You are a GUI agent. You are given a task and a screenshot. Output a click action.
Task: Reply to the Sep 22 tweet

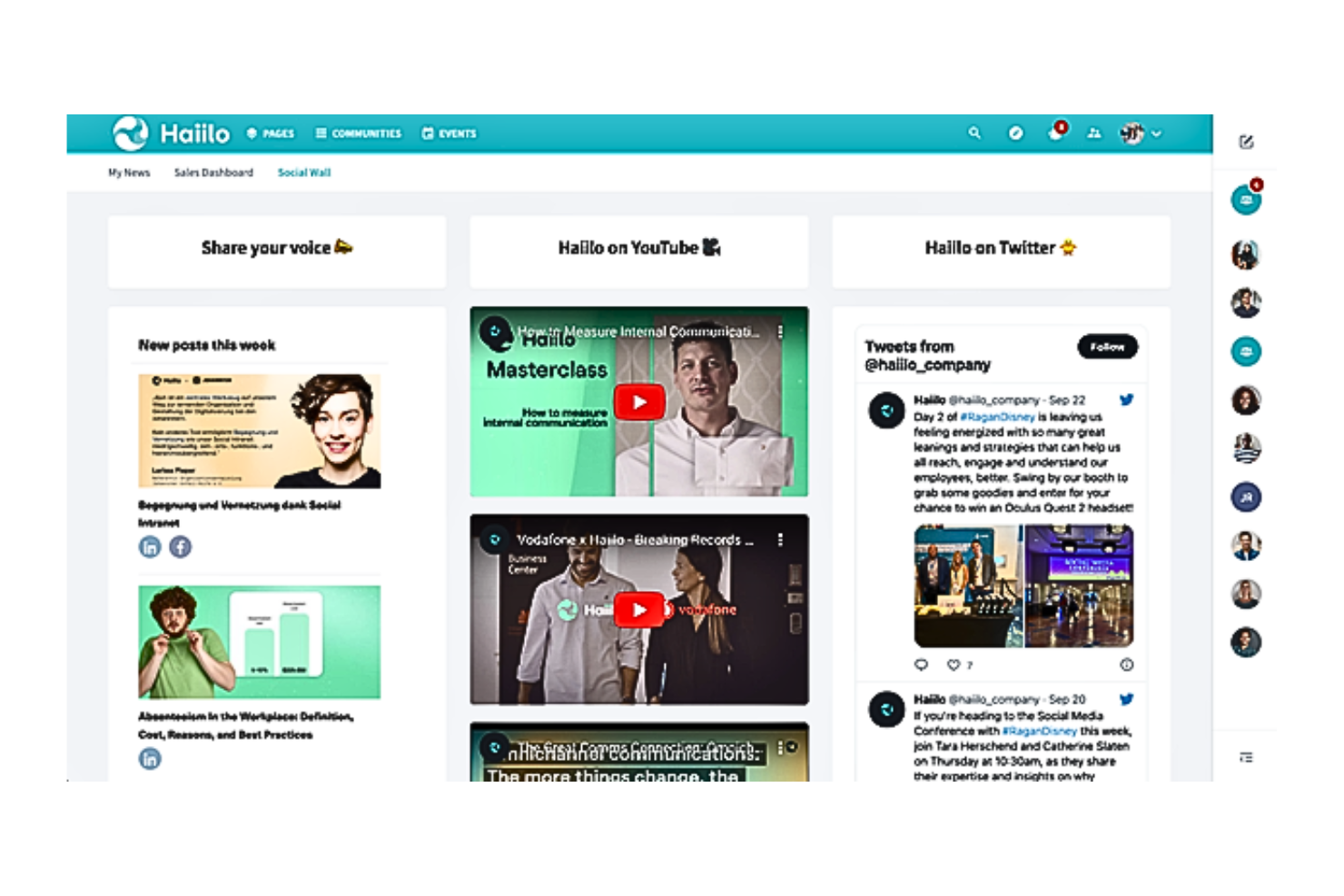921,665
